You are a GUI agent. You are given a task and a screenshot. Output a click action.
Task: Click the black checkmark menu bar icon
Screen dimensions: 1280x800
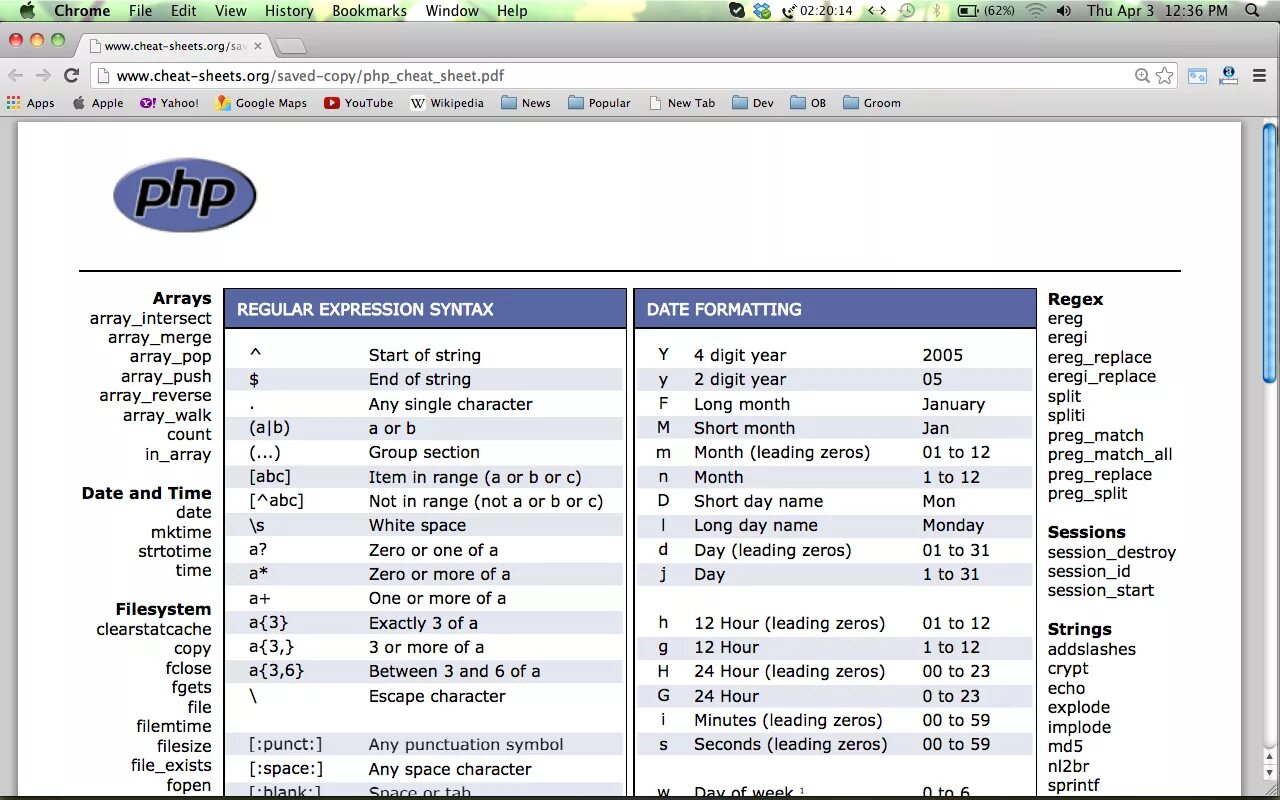tap(737, 11)
